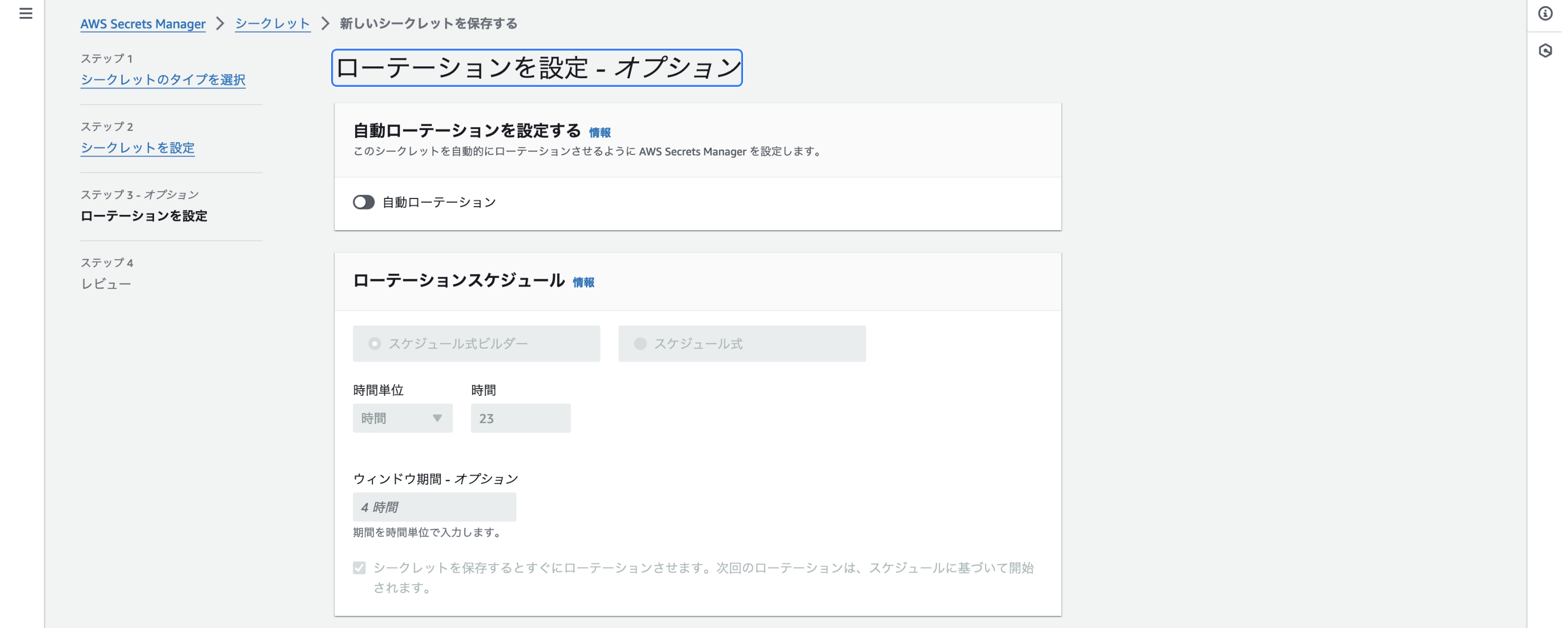Open the hamburger navigation menu
The height and width of the screenshot is (628, 1568).
(26, 13)
